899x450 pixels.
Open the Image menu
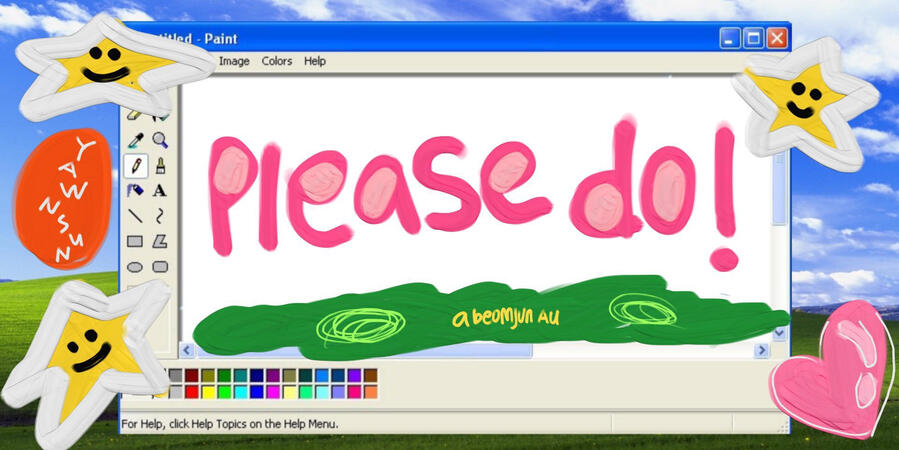pos(234,61)
